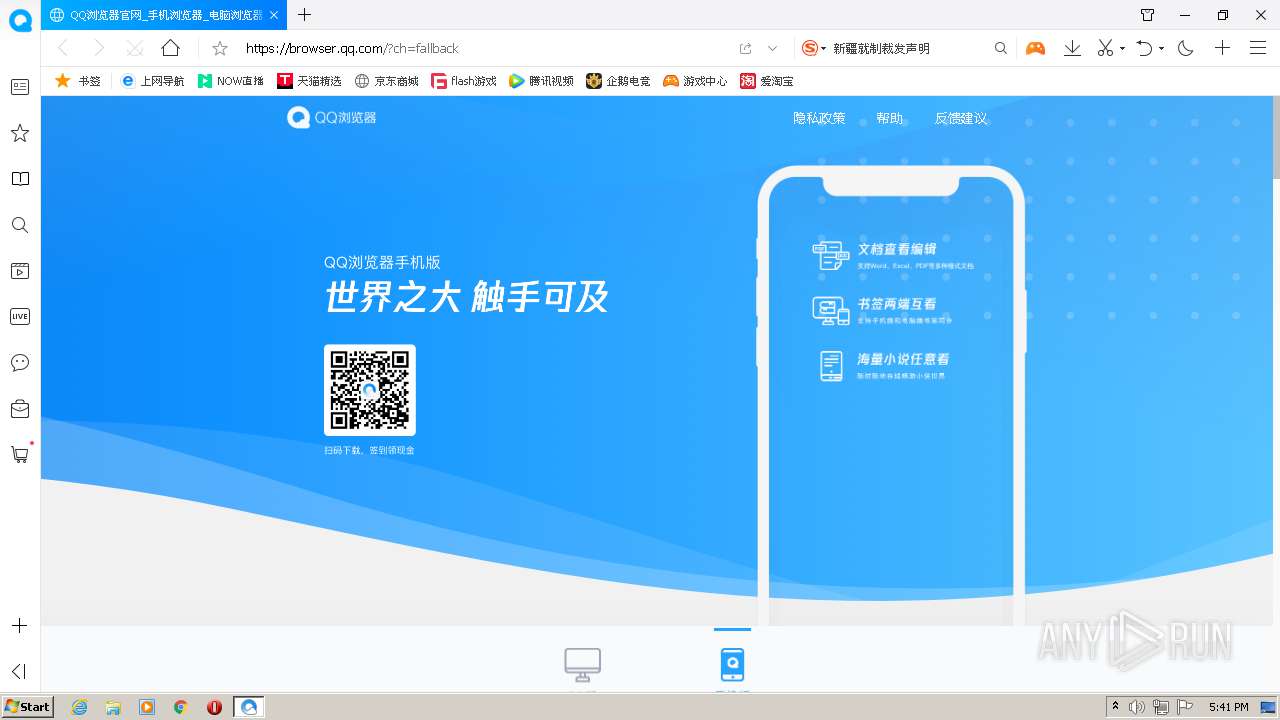Screen dimensions: 1280x720
Task: Open favorites star in left sidebar
Action: [20, 133]
